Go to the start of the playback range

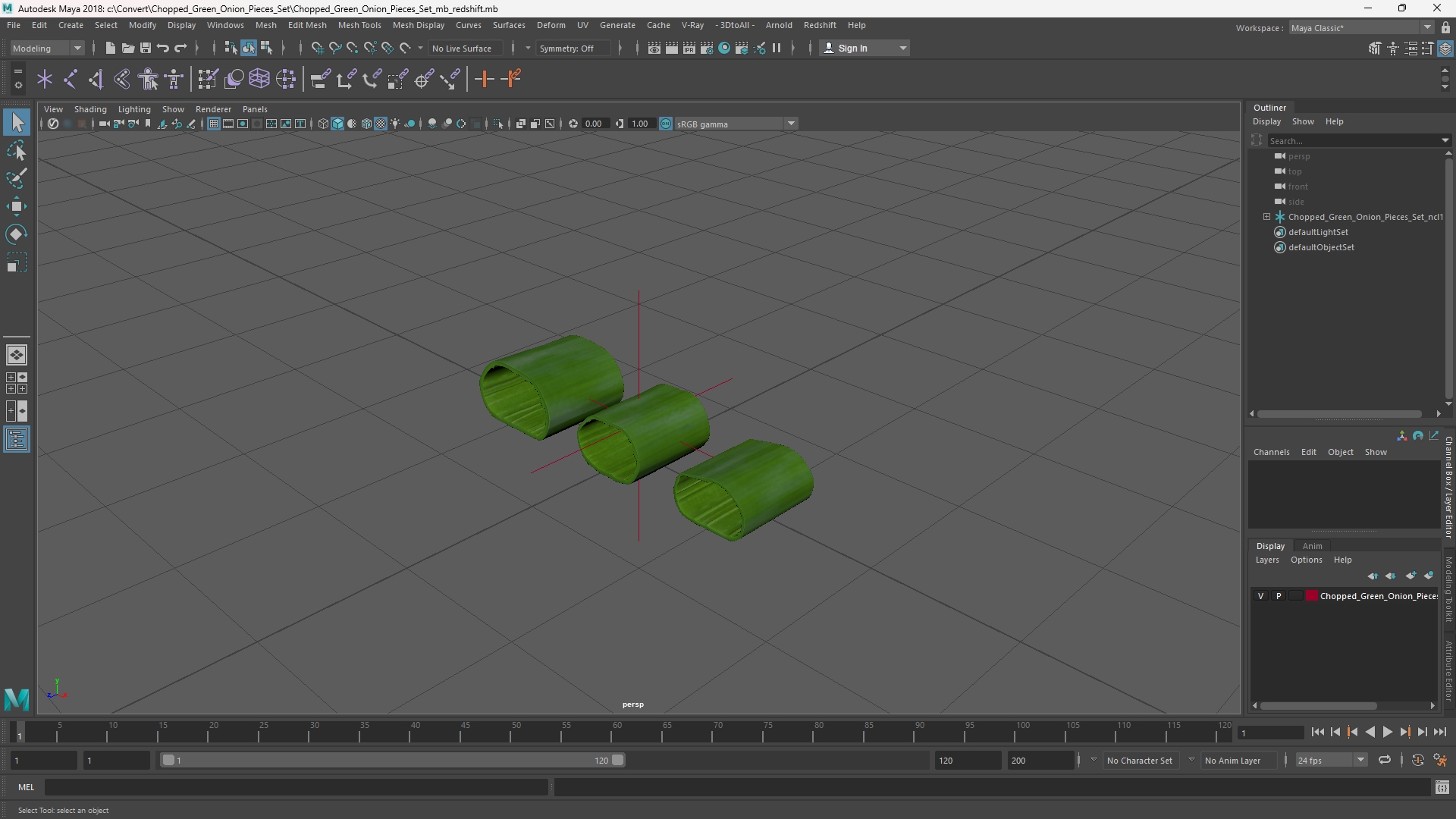point(1317,732)
